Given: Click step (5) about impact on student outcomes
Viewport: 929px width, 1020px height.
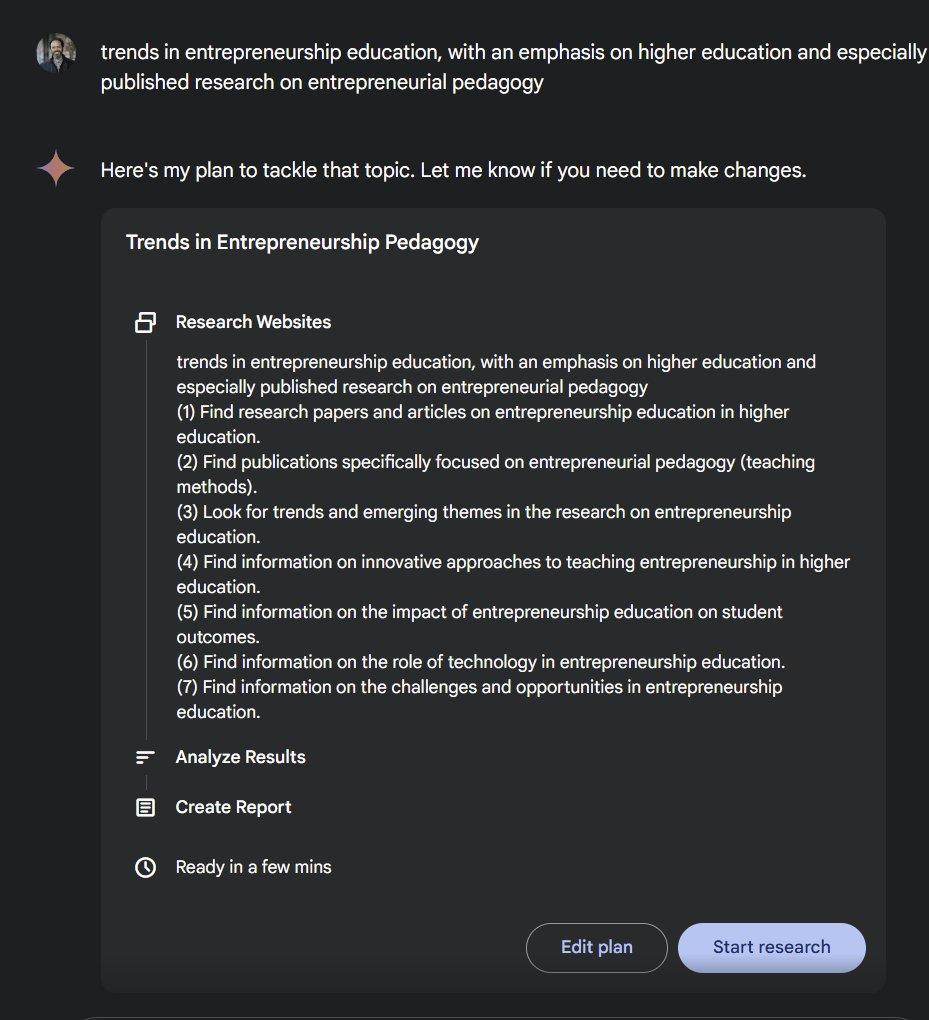Looking at the screenshot, I should 479,624.
